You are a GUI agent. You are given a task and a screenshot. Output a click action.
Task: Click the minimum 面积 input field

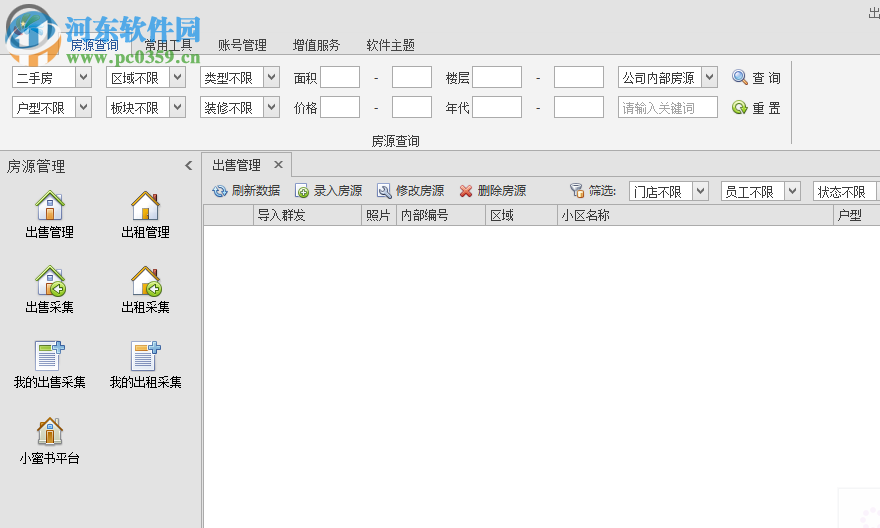pos(340,77)
